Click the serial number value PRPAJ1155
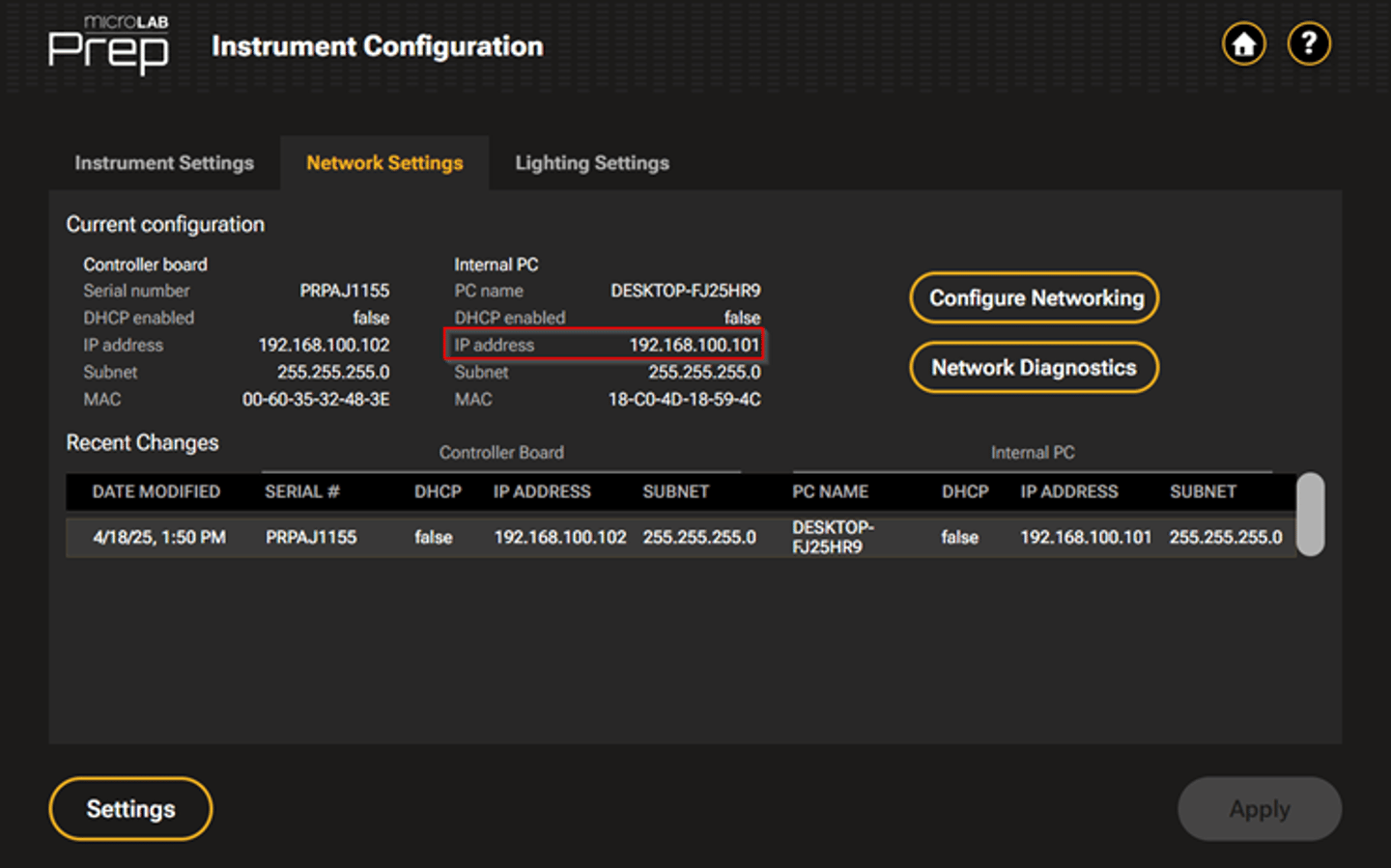 tap(345, 291)
